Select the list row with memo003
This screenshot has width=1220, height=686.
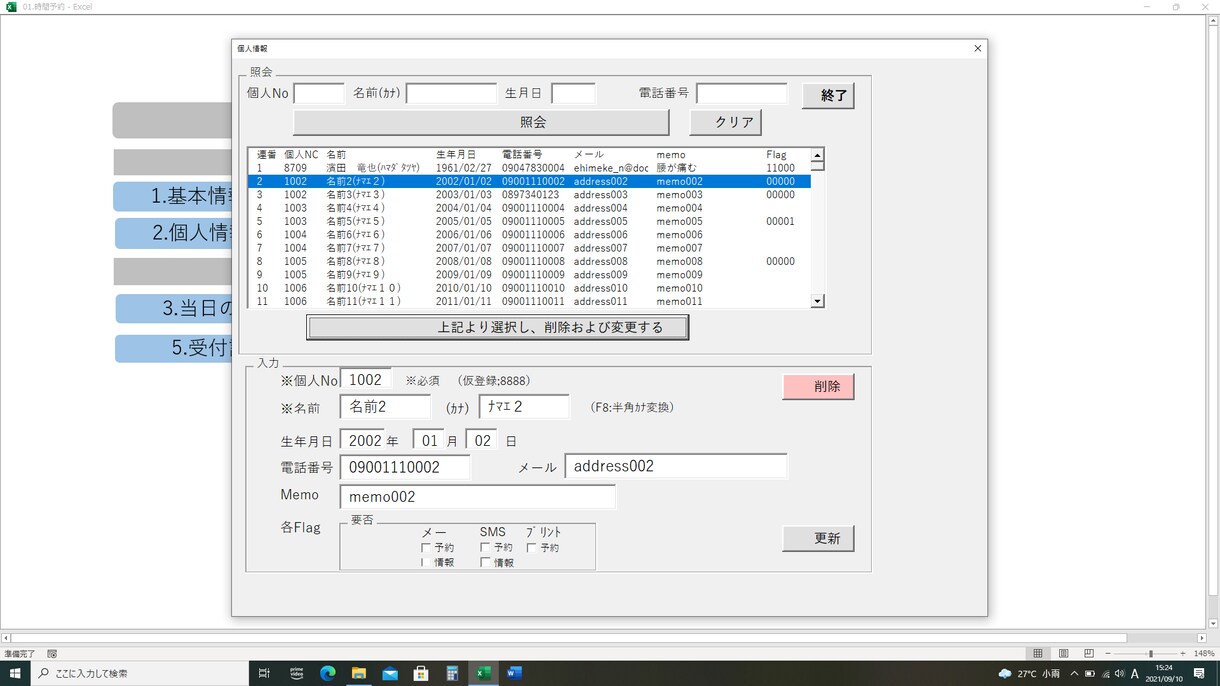[529, 195]
